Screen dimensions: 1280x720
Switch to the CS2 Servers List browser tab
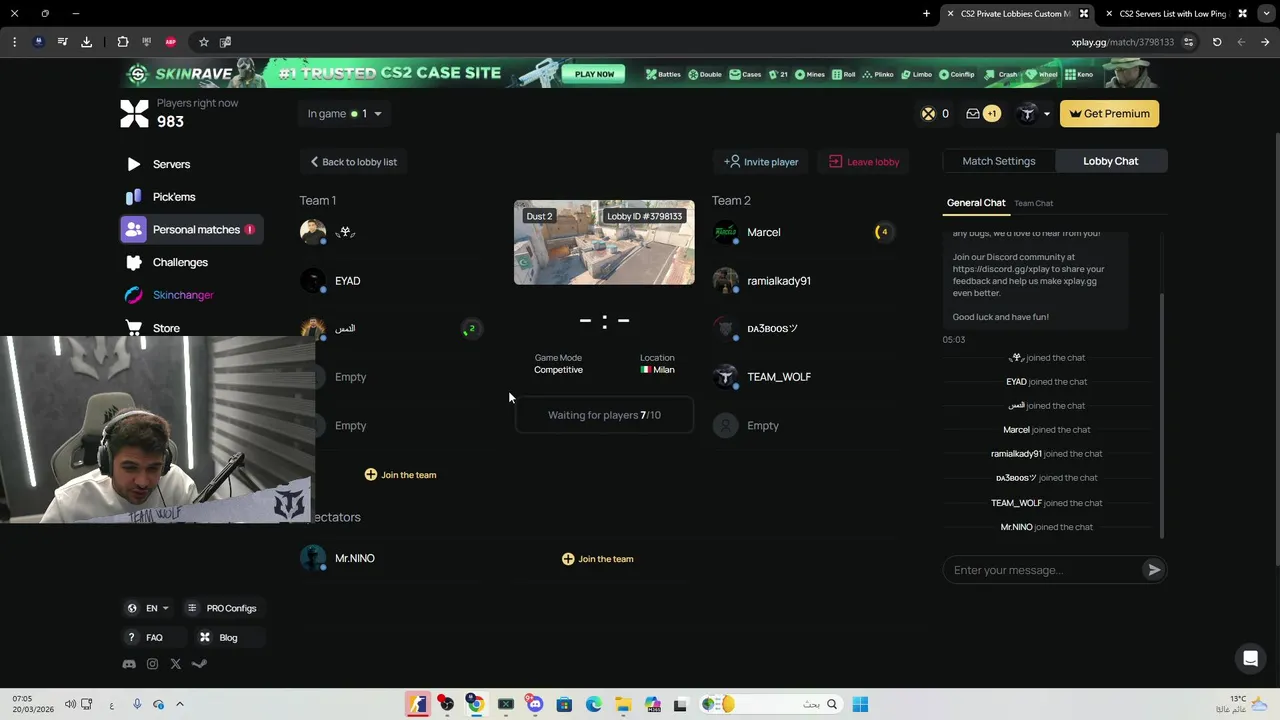pyautogui.click(x=1176, y=14)
